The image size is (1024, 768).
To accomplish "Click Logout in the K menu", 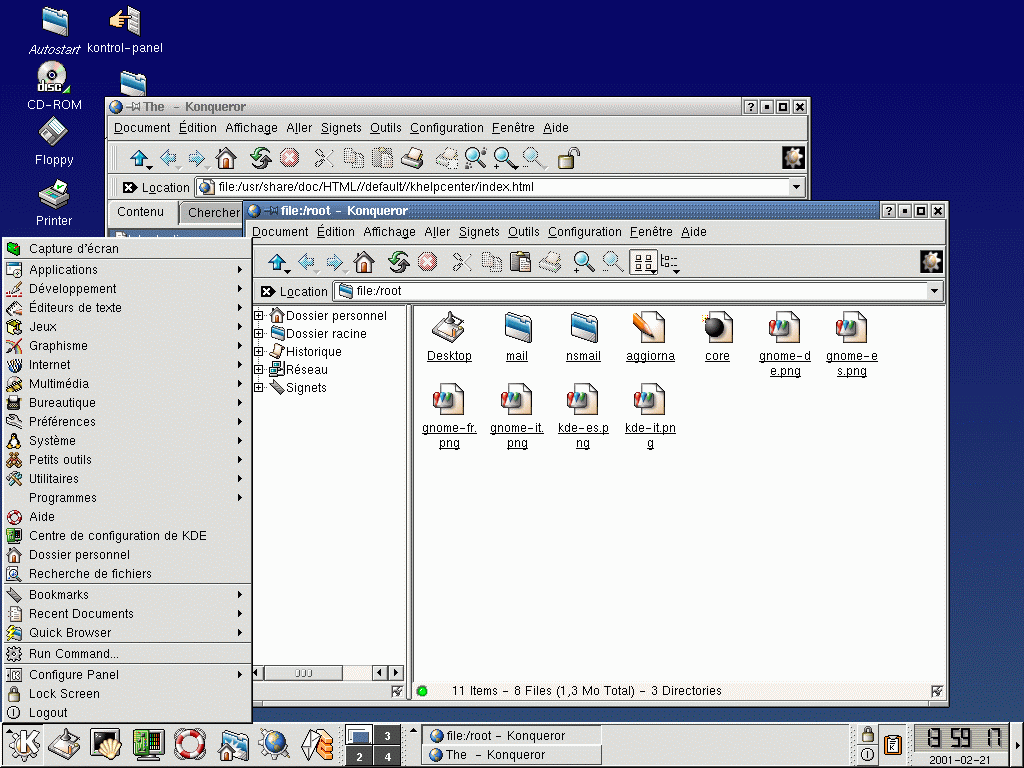I will click(48, 713).
